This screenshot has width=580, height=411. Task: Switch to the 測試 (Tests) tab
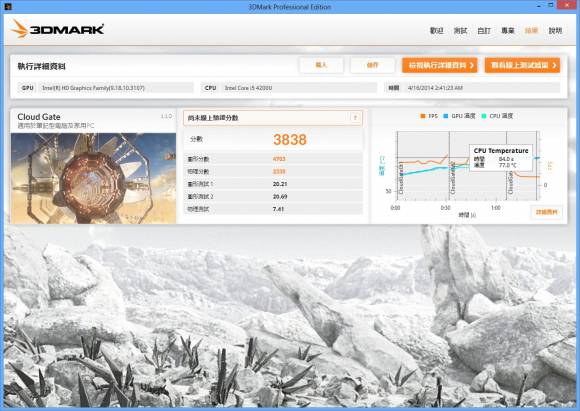(460, 31)
